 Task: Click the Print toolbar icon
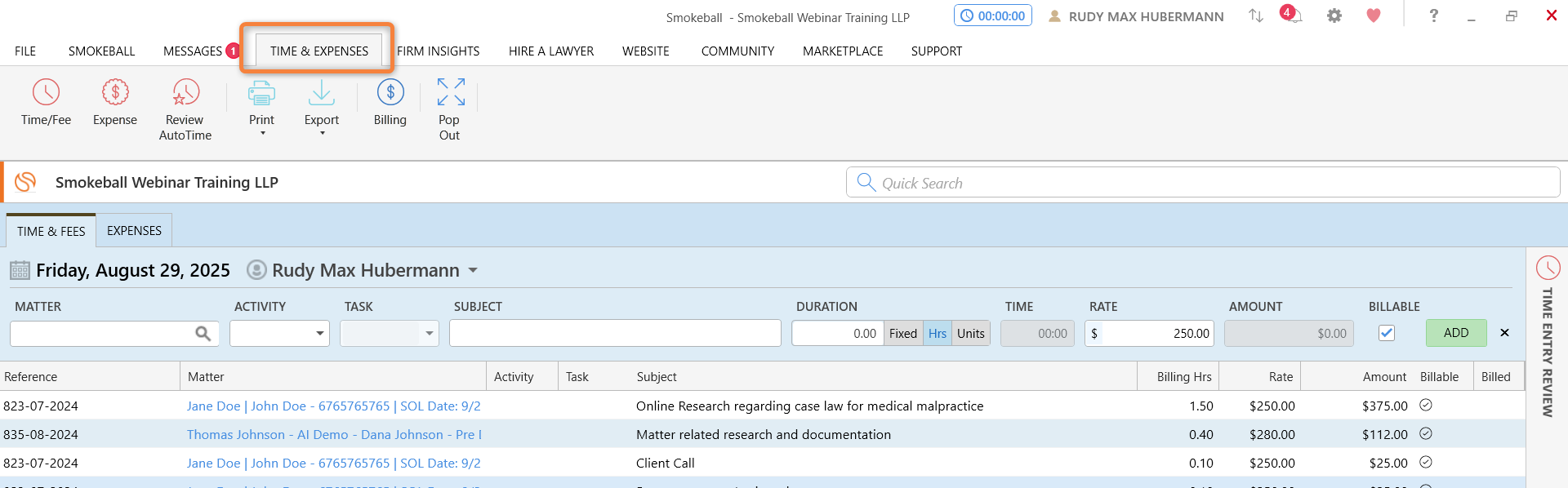261,93
